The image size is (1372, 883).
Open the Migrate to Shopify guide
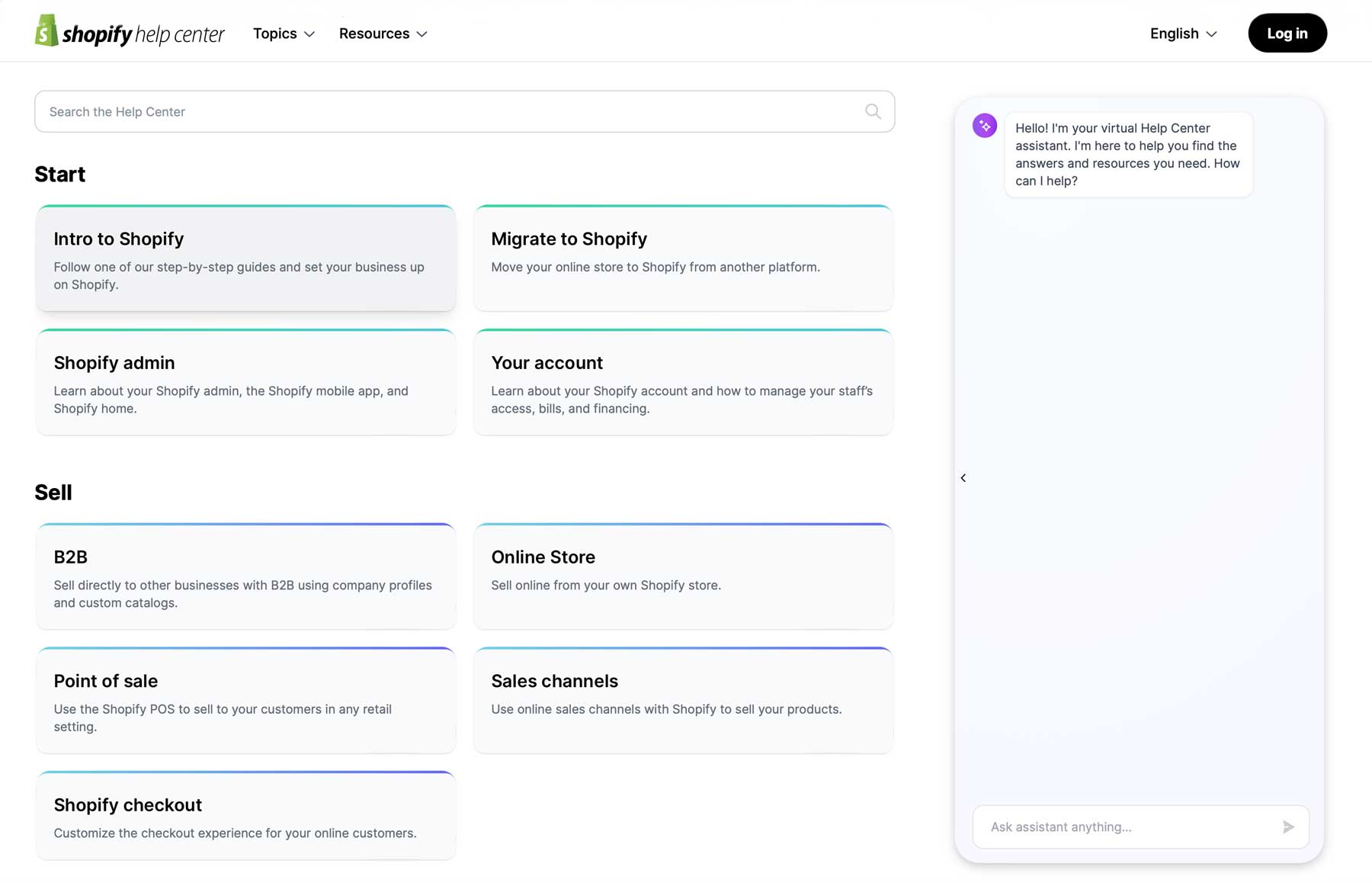point(683,257)
